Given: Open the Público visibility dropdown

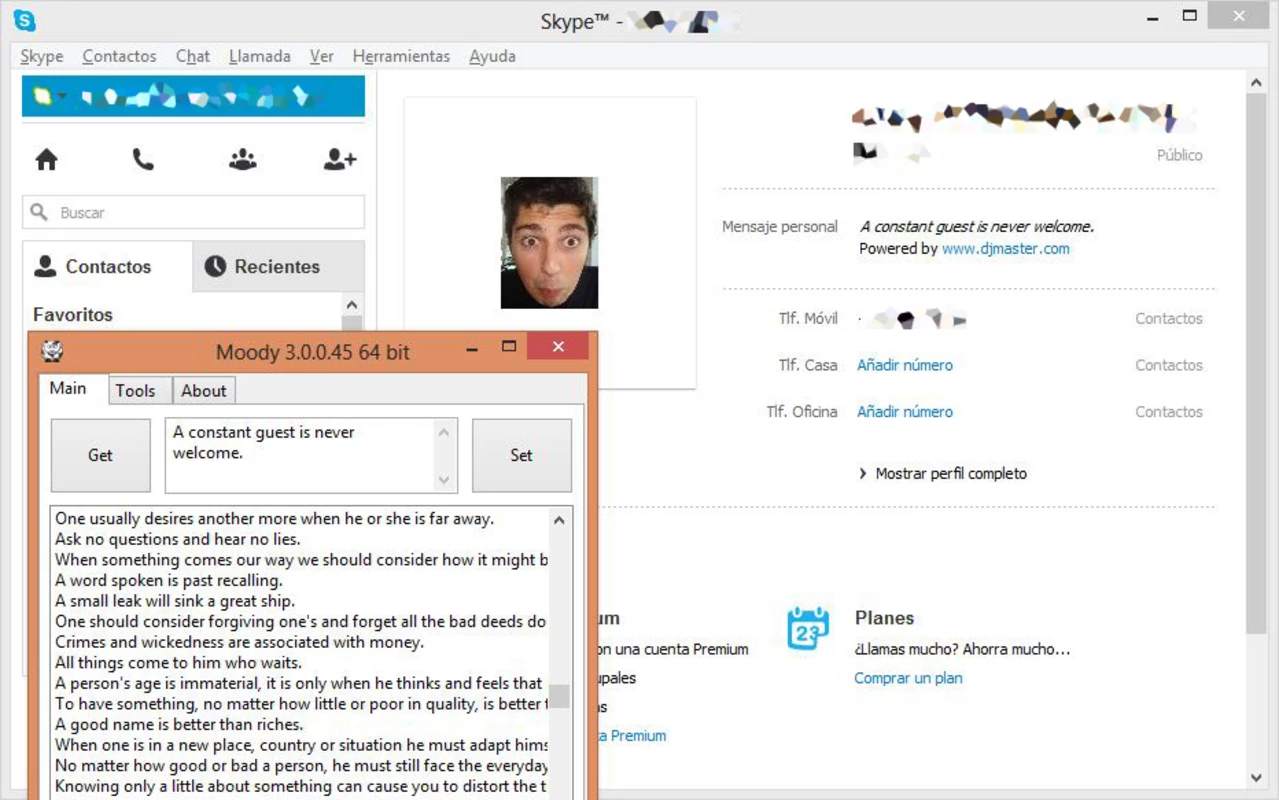Looking at the screenshot, I should [1179, 155].
